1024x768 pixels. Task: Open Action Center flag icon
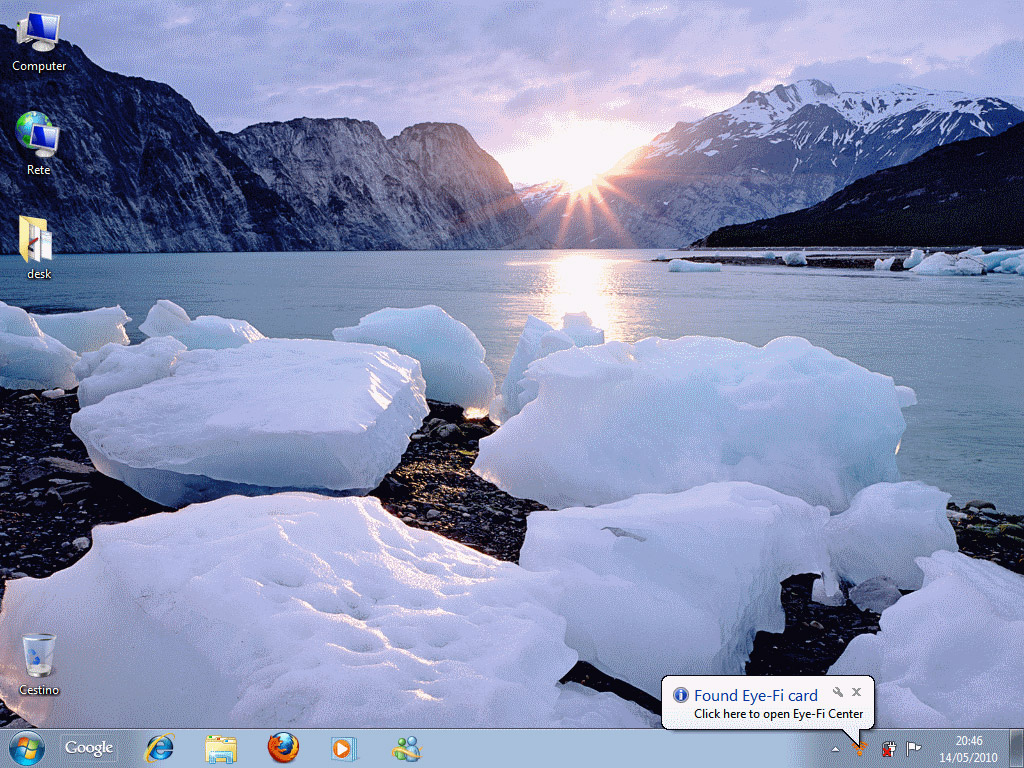pyautogui.click(x=913, y=748)
